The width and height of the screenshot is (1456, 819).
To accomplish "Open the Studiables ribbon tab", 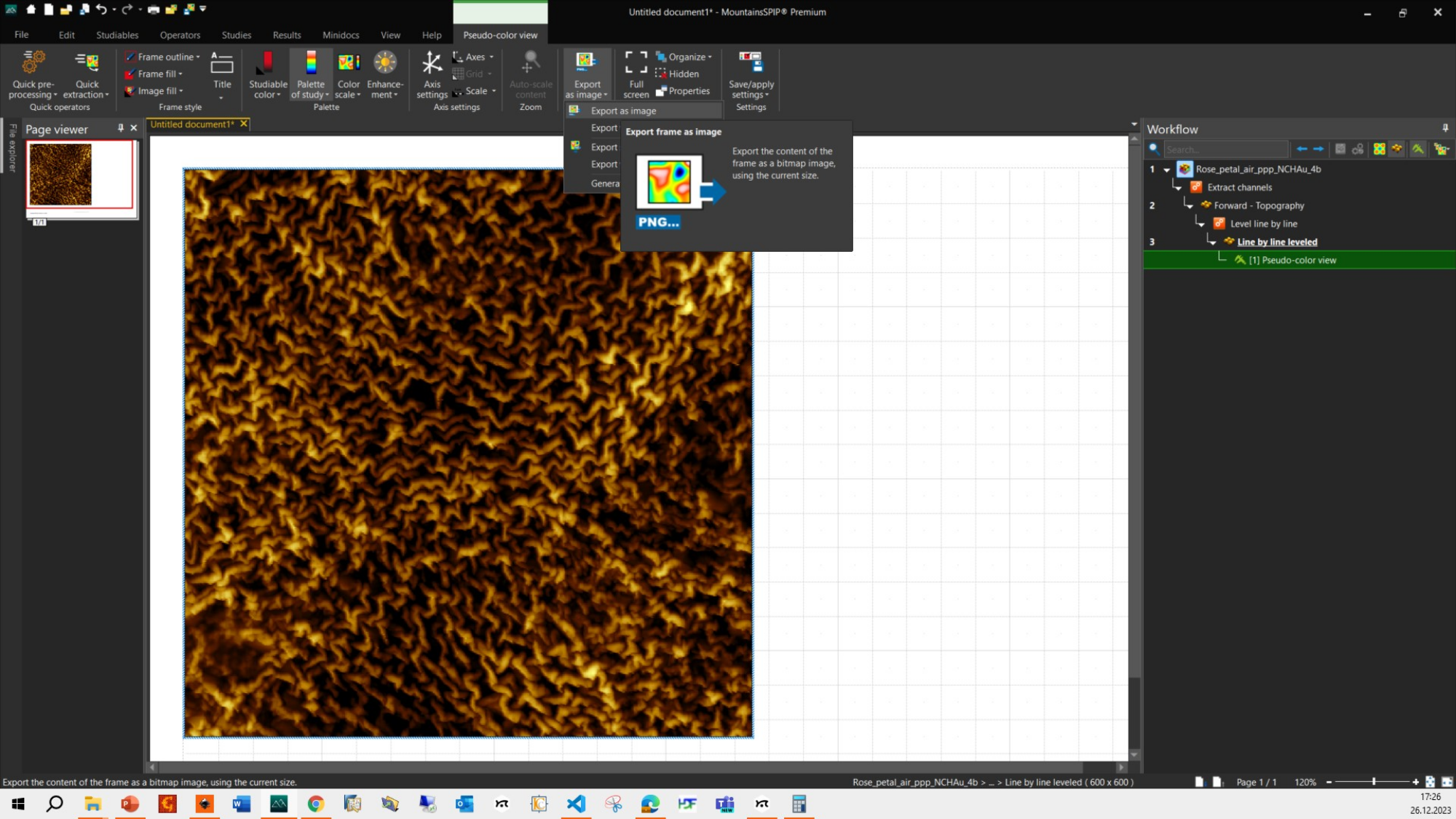I will coord(117,35).
